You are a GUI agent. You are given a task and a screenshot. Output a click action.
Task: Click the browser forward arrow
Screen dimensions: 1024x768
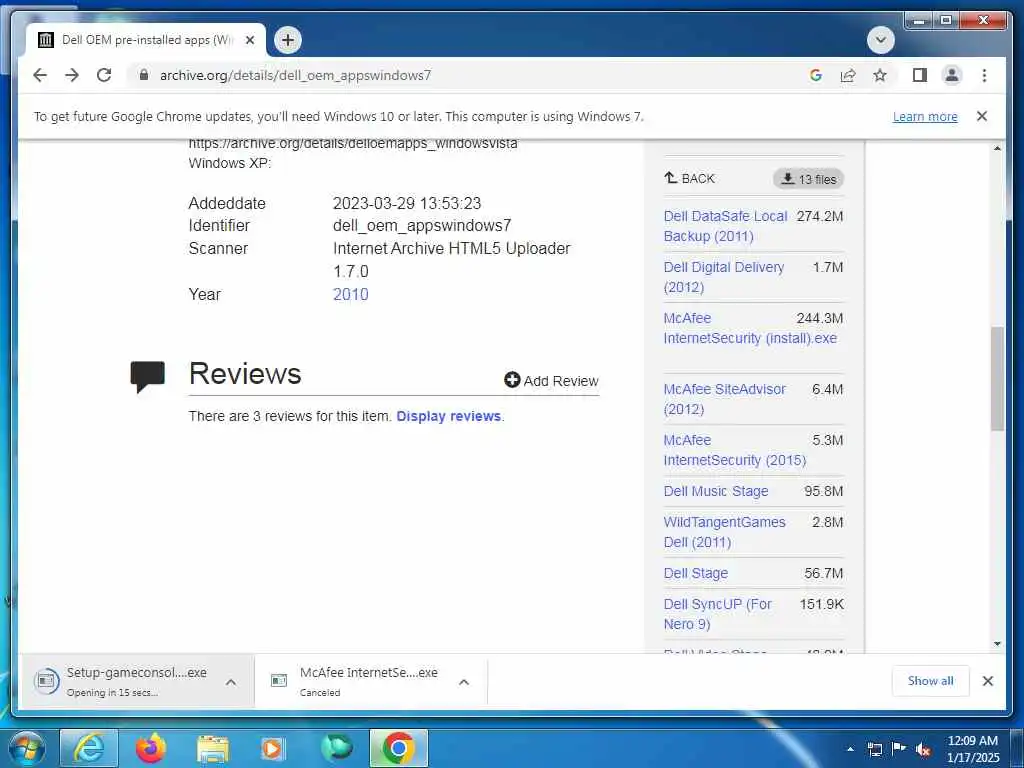[72, 75]
